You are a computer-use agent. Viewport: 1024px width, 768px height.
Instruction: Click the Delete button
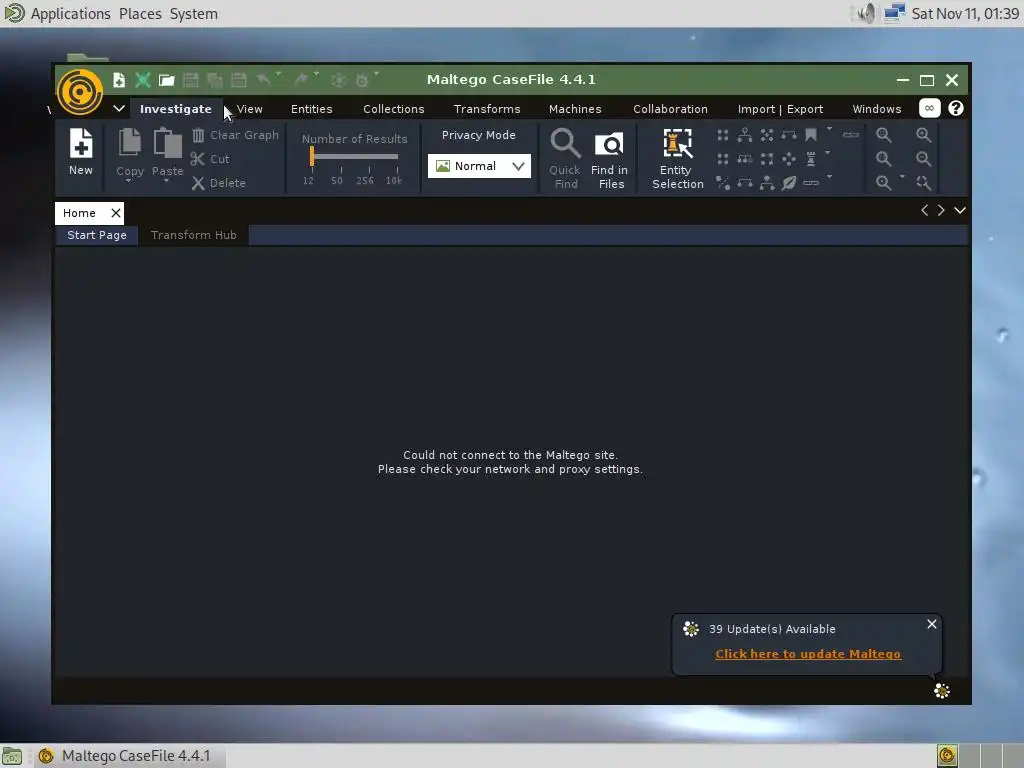coord(219,183)
